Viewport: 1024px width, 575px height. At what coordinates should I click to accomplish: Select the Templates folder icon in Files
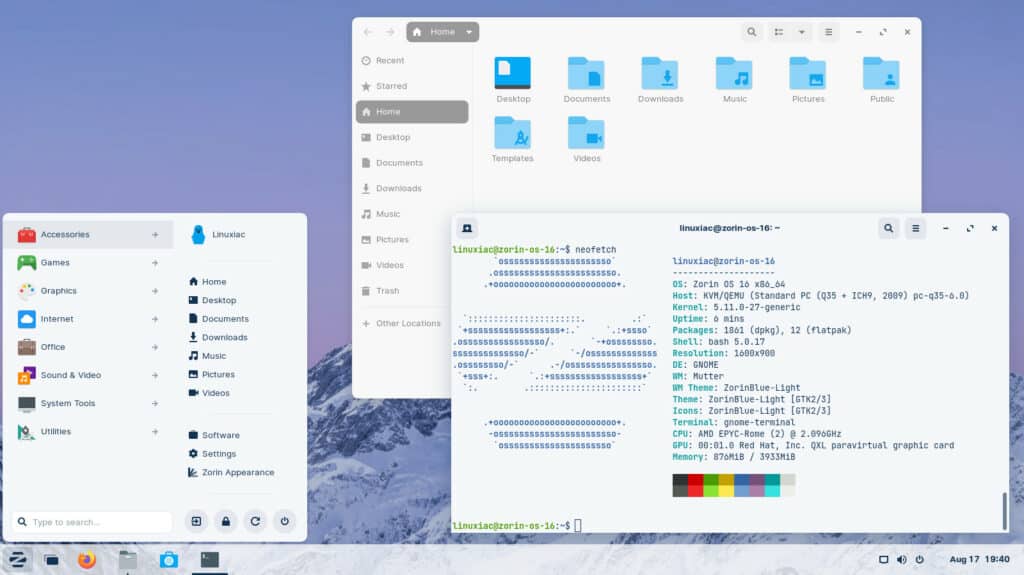pos(513,133)
